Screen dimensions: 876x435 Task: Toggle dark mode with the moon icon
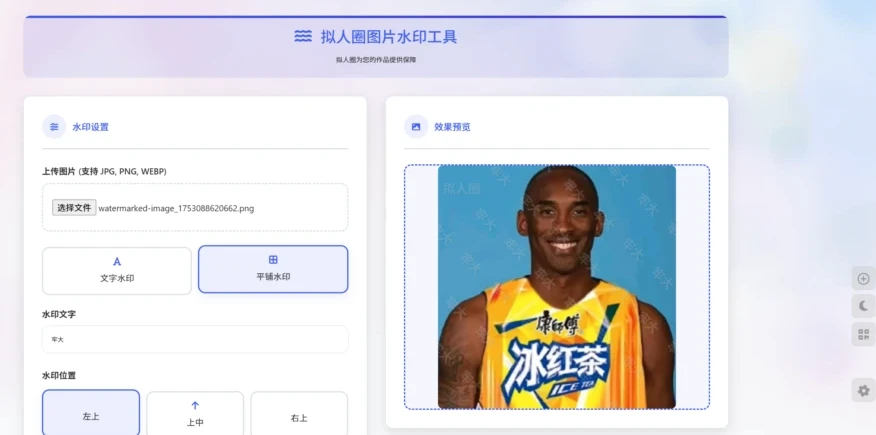(863, 305)
